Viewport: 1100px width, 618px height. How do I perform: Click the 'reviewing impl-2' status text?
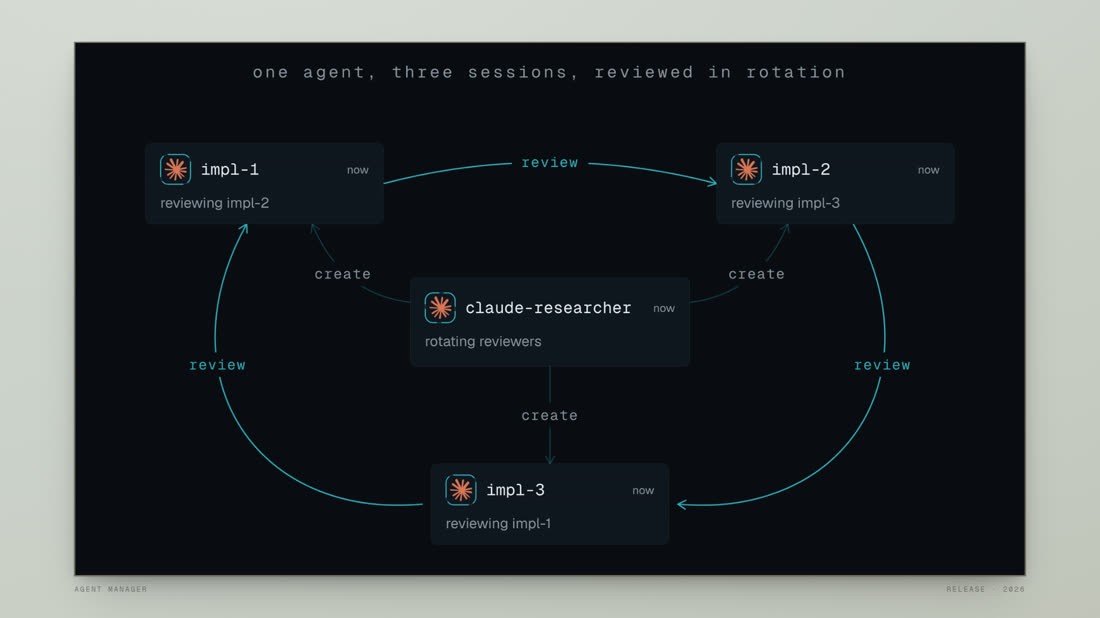coord(215,203)
